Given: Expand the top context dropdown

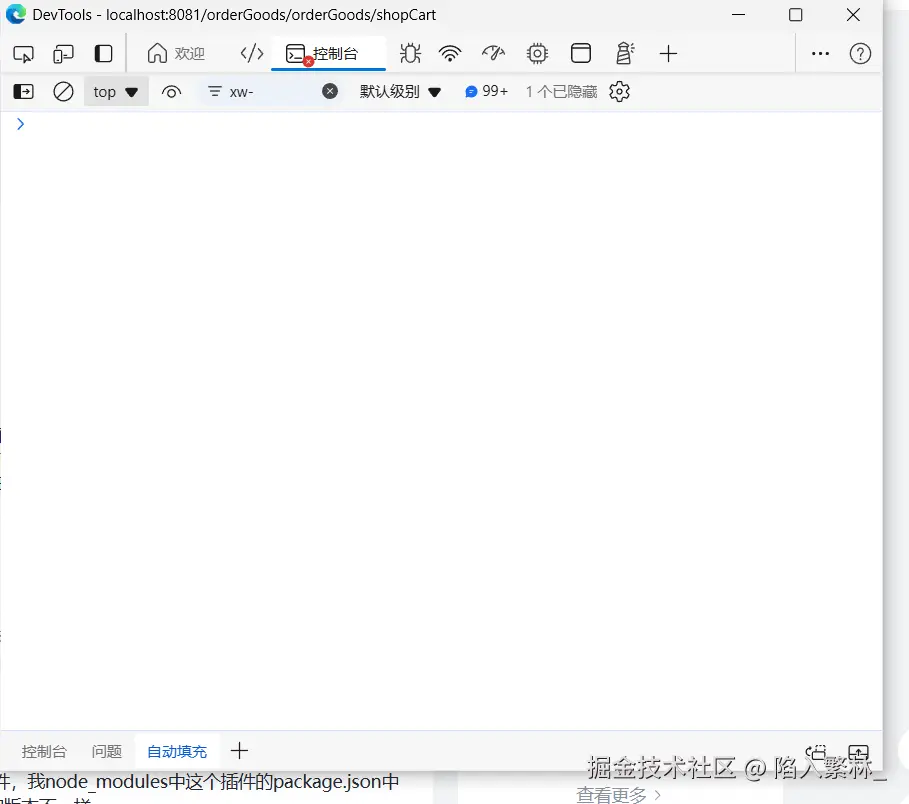Looking at the screenshot, I should pyautogui.click(x=116, y=92).
